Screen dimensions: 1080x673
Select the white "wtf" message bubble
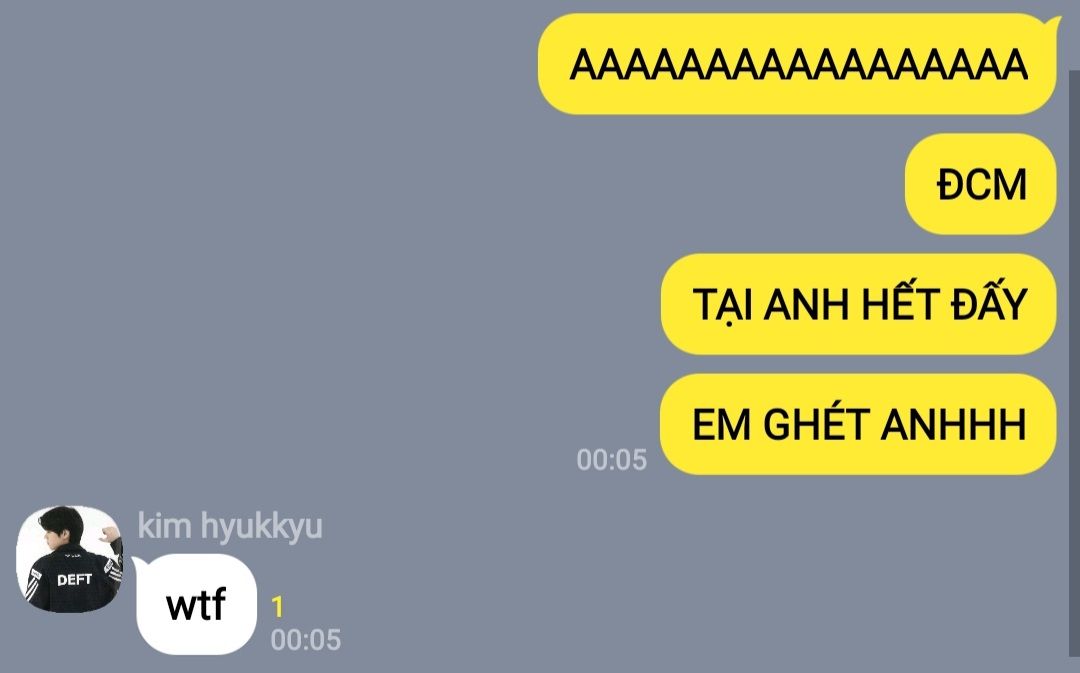pyautogui.click(x=196, y=604)
